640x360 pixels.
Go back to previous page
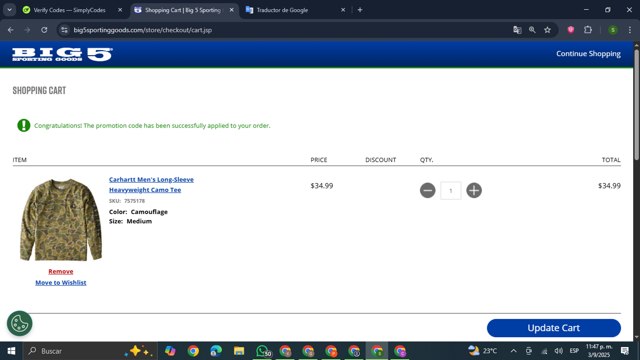pyautogui.click(x=11, y=30)
